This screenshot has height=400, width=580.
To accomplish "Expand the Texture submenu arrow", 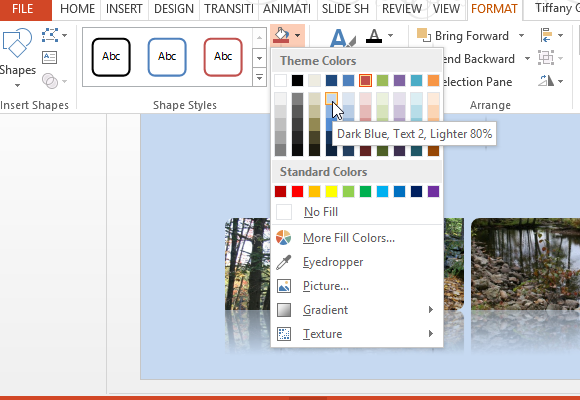I will [x=430, y=334].
